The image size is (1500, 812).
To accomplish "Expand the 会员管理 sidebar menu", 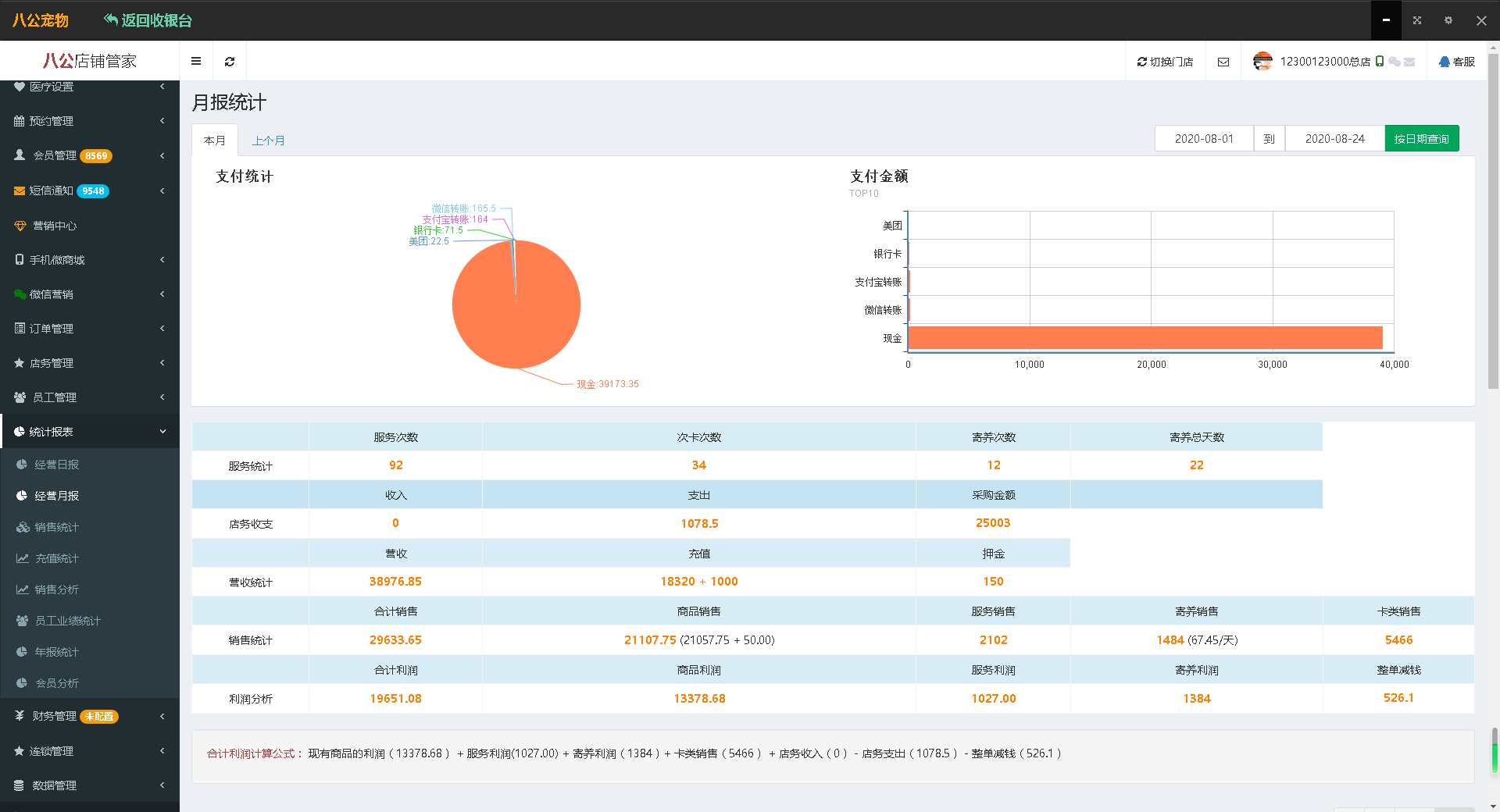I will pos(55,155).
